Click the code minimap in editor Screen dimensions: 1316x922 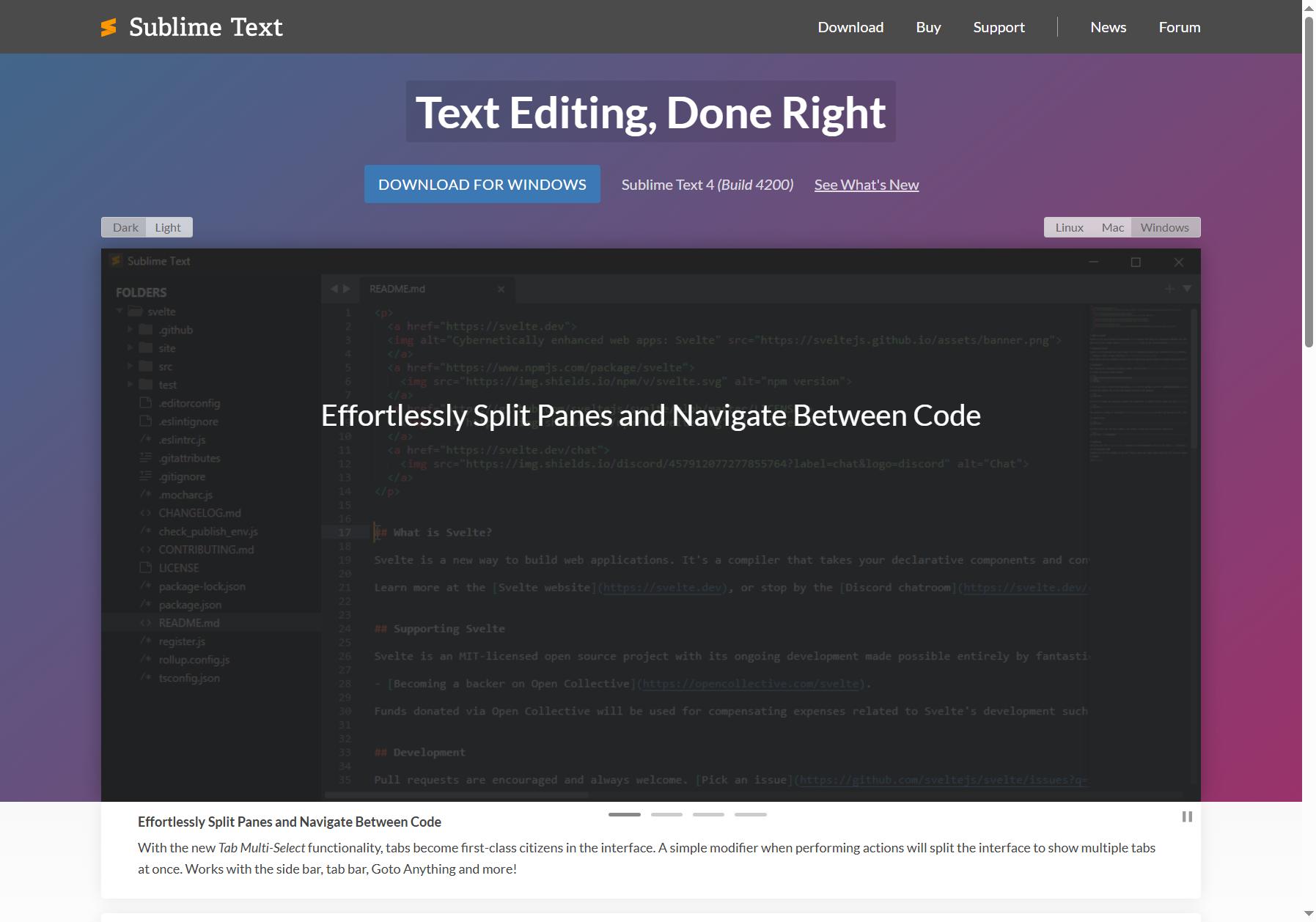(1139, 385)
